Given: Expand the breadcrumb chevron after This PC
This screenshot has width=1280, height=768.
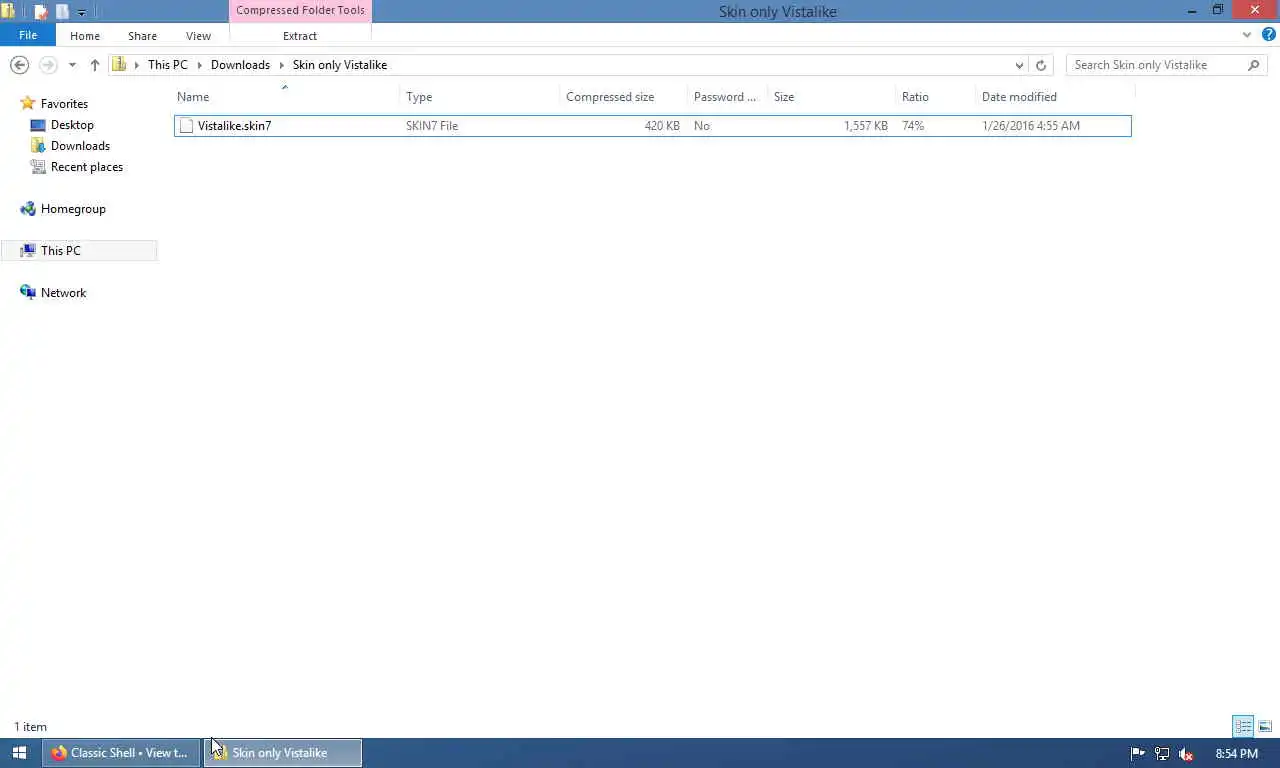Looking at the screenshot, I should (x=200, y=65).
